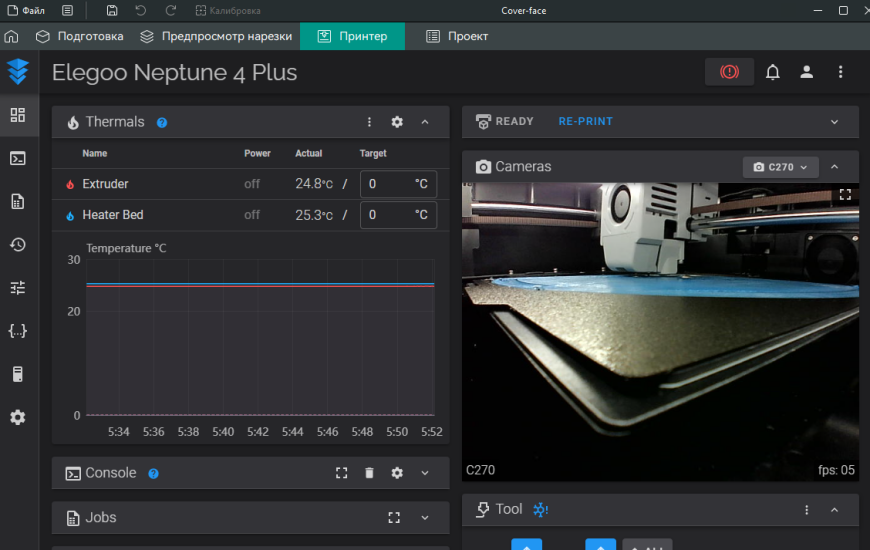Collapse the Thermals panel
This screenshot has height=550, width=870.
point(425,122)
